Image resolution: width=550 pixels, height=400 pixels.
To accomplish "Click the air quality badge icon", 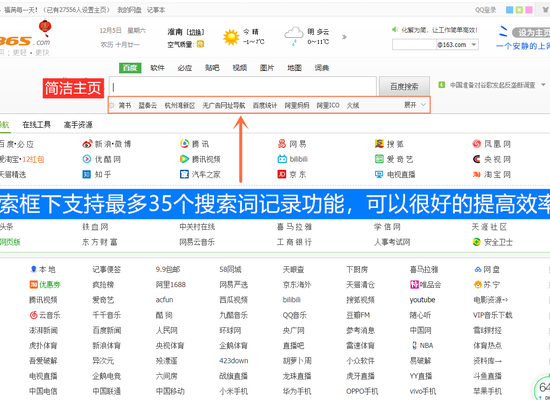I will (200, 44).
